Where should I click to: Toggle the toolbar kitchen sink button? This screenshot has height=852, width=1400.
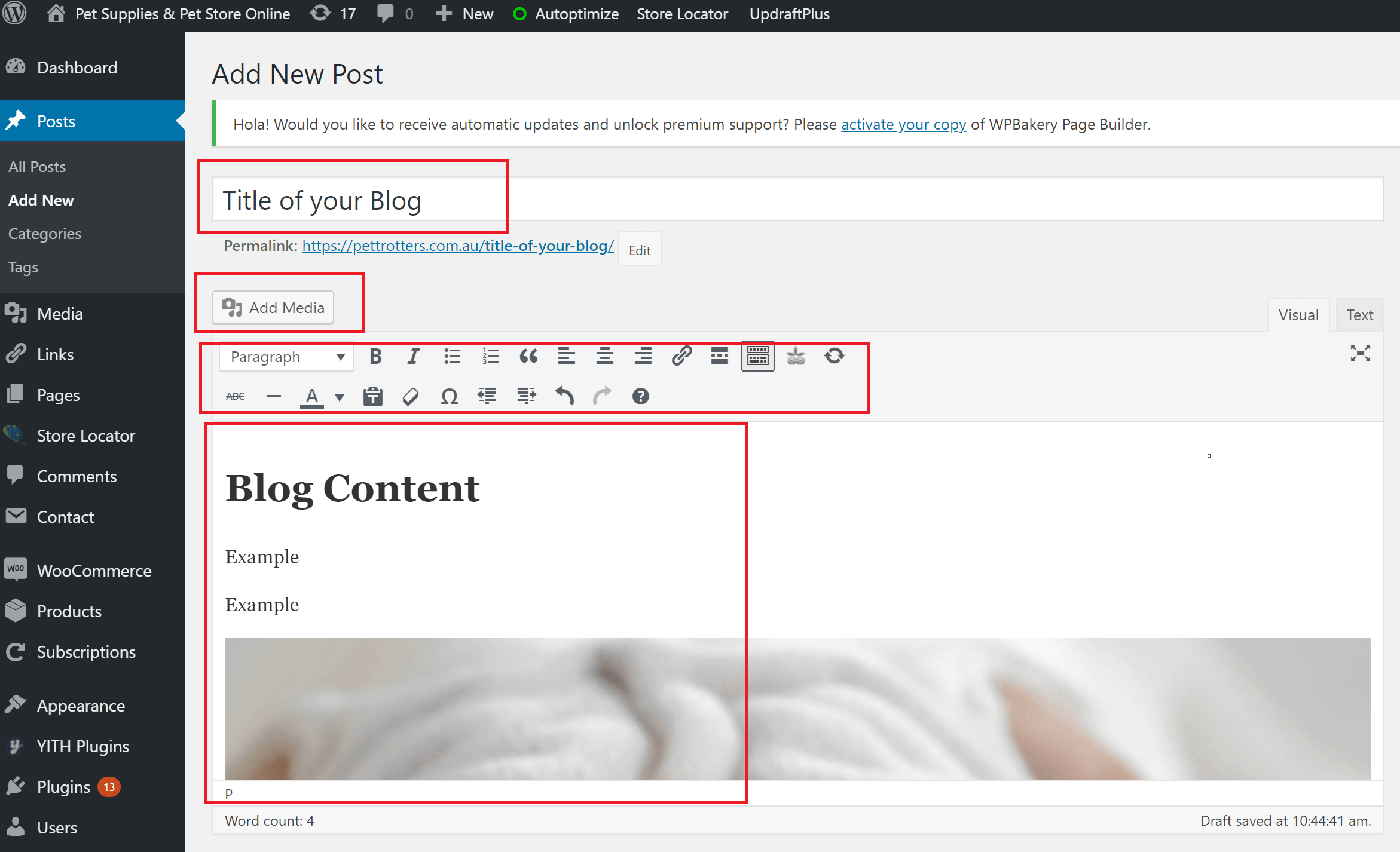[x=757, y=357]
